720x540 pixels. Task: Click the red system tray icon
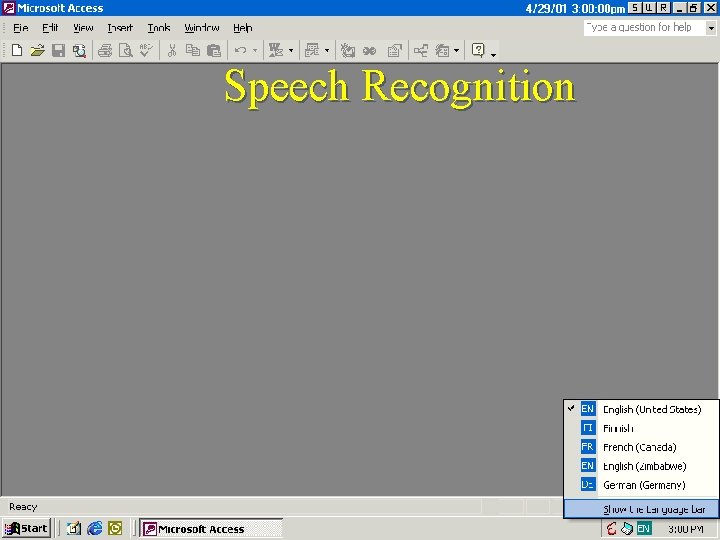click(x=611, y=529)
